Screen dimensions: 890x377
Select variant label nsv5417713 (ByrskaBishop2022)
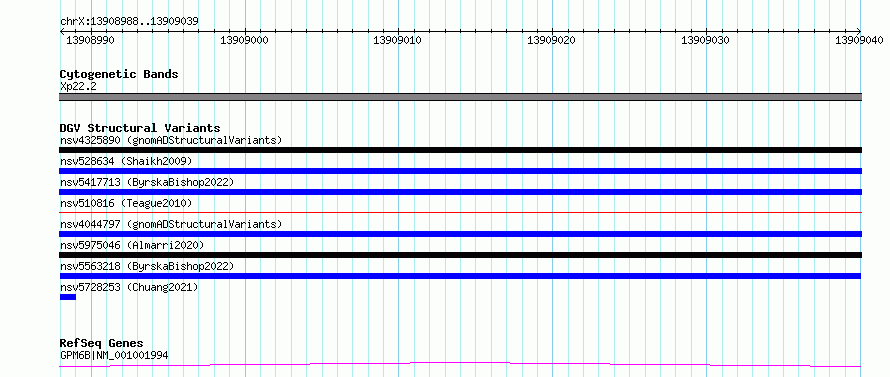tap(147, 182)
